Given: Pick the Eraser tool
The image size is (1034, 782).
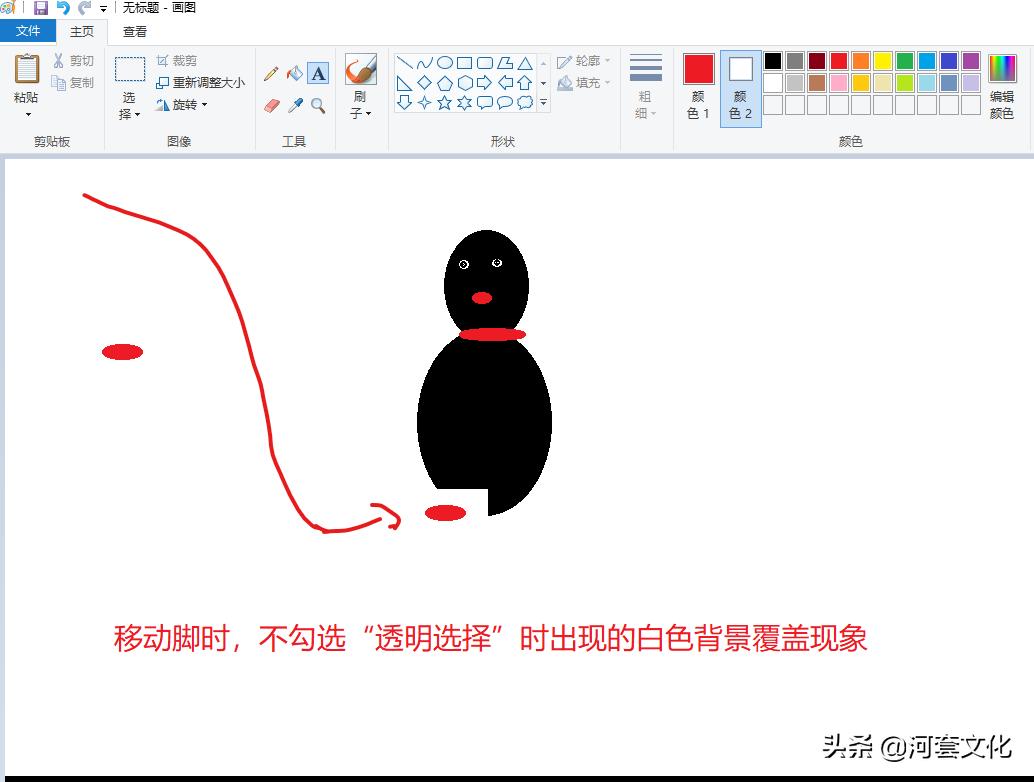Looking at the screenshot, I should (271, 105).
